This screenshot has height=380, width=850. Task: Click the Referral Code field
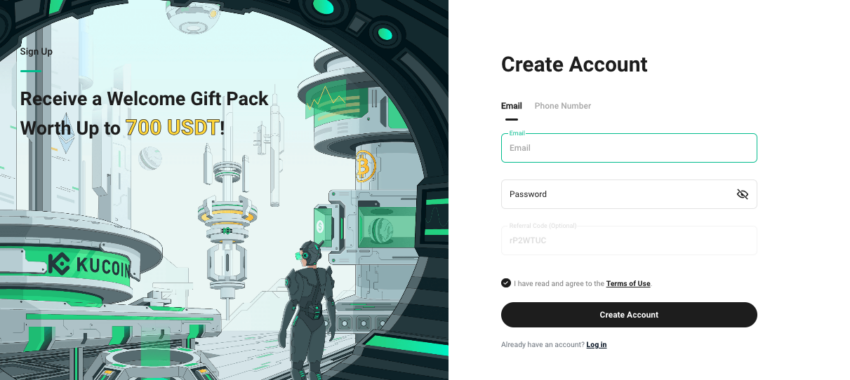click(629, 240)
